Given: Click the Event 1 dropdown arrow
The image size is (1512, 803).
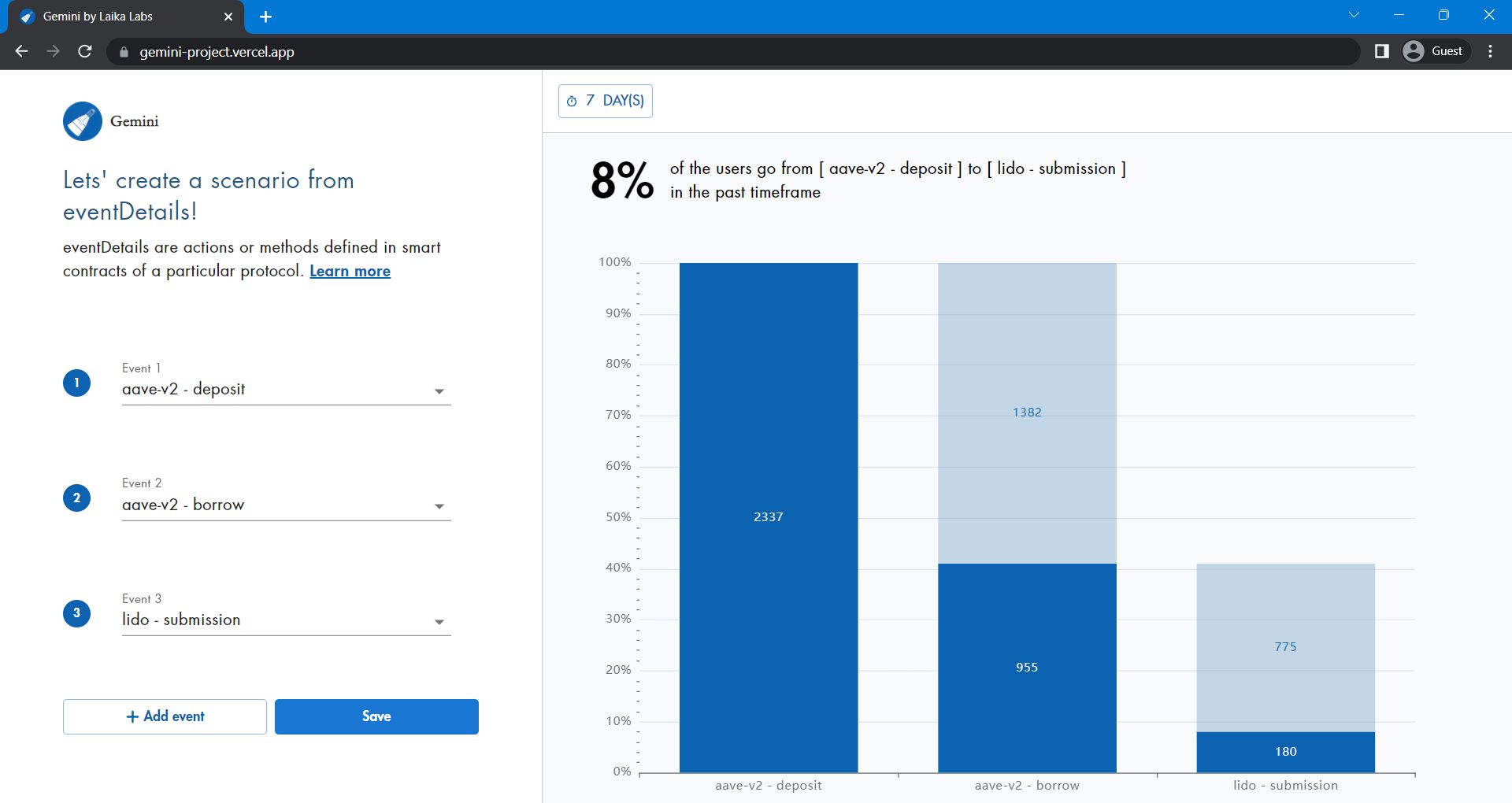Looking at the screenshot, I should (439, 391).
